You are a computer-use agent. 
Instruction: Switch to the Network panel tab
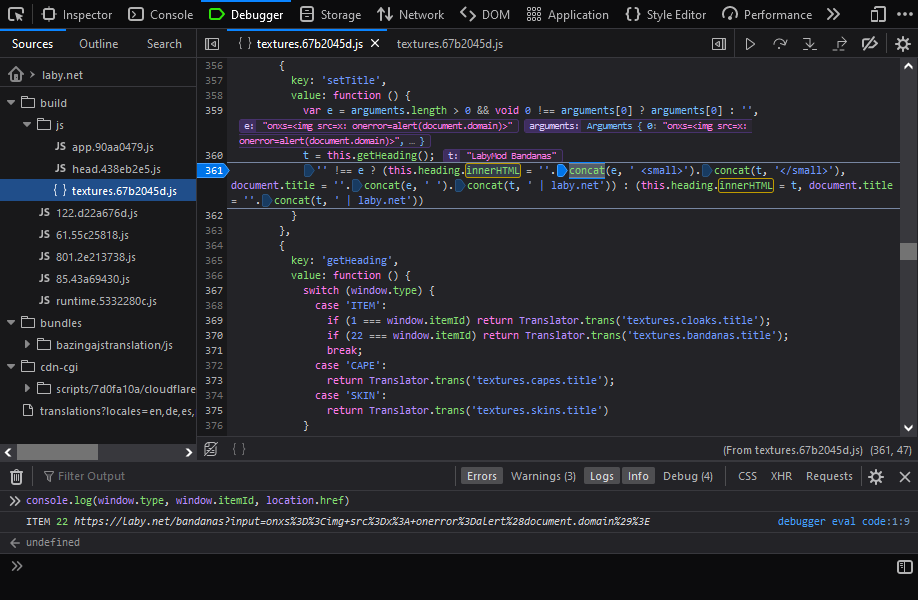coord(410,15)
